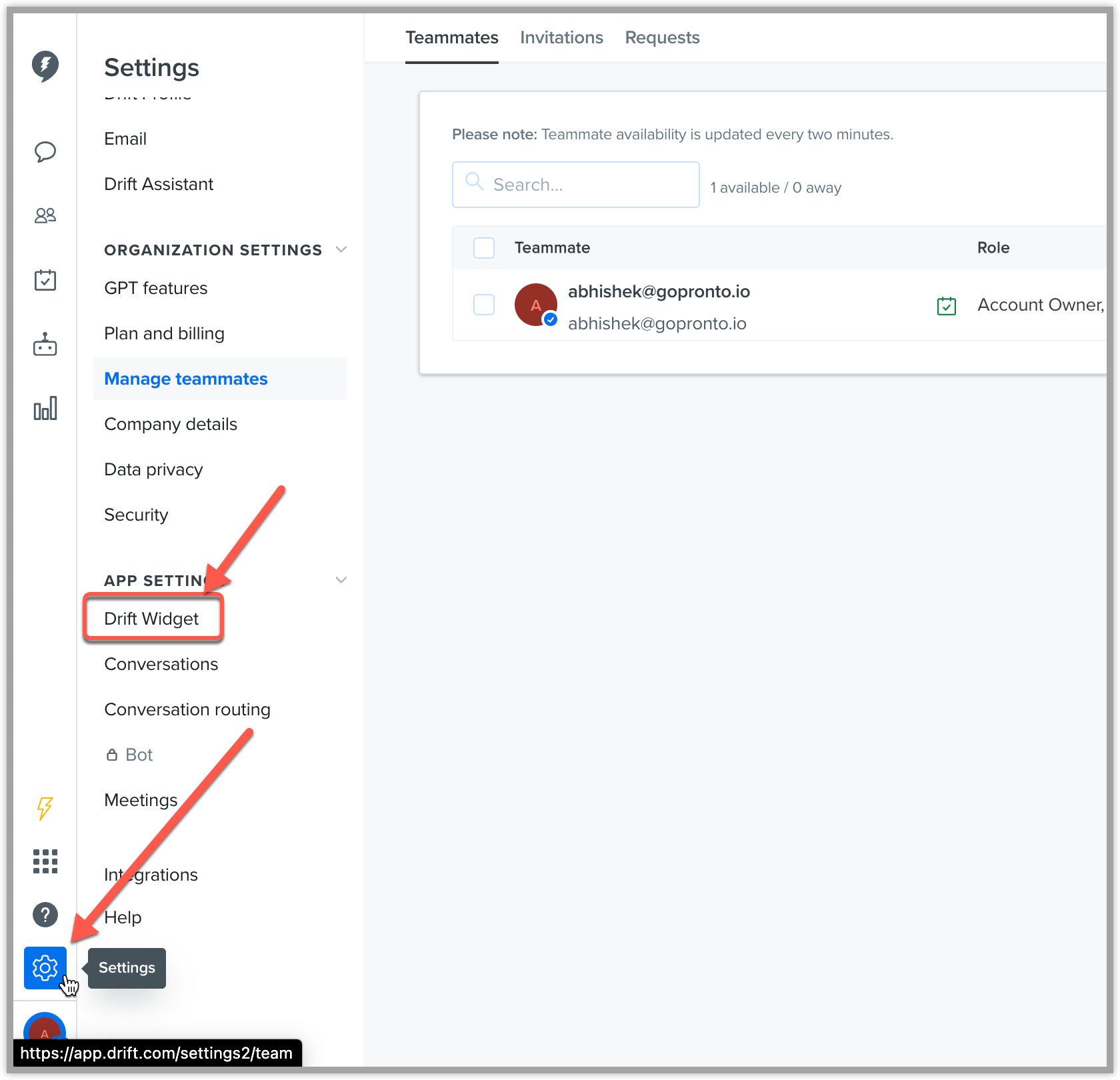
Task: Open Conversations app settings
Action: 161,664
